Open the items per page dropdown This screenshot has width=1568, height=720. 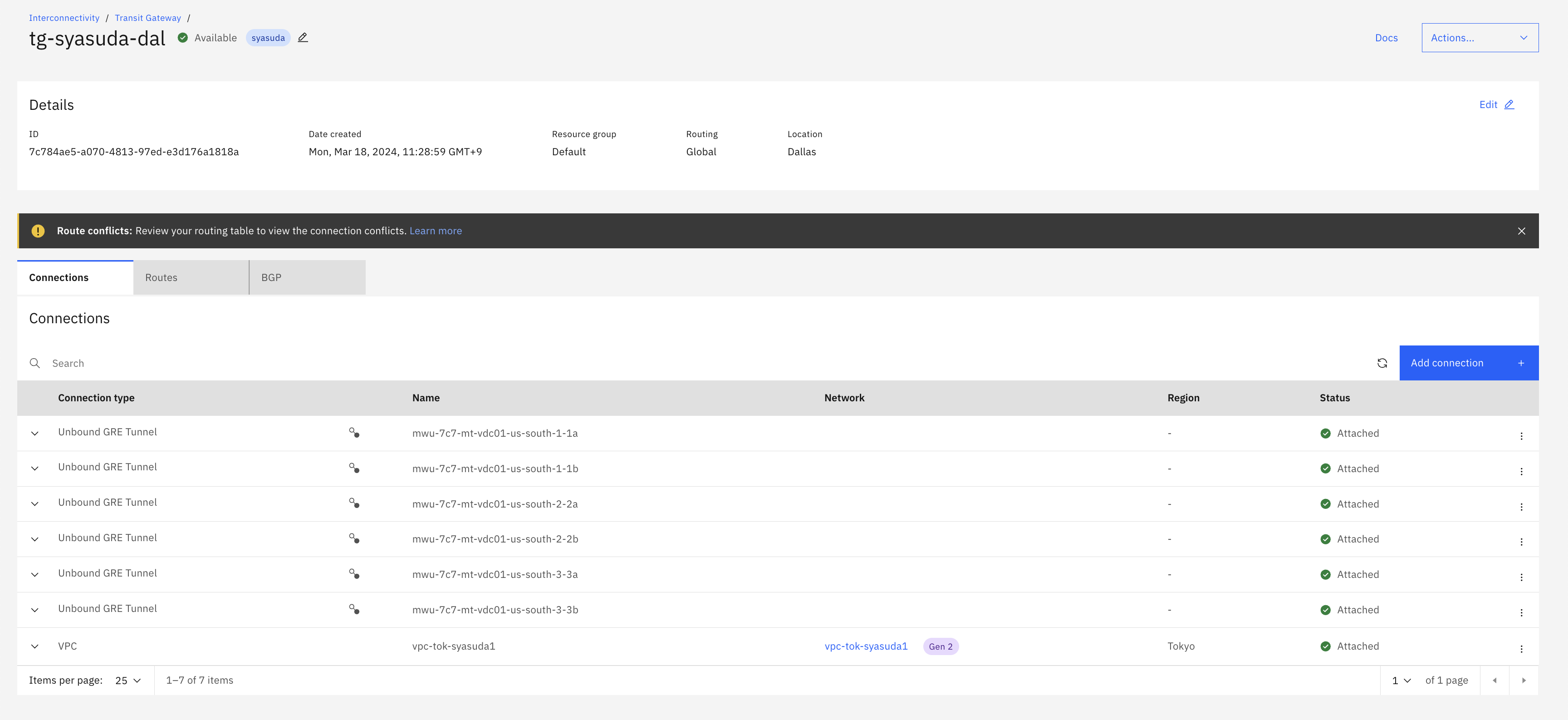click(x=128, y=681)
